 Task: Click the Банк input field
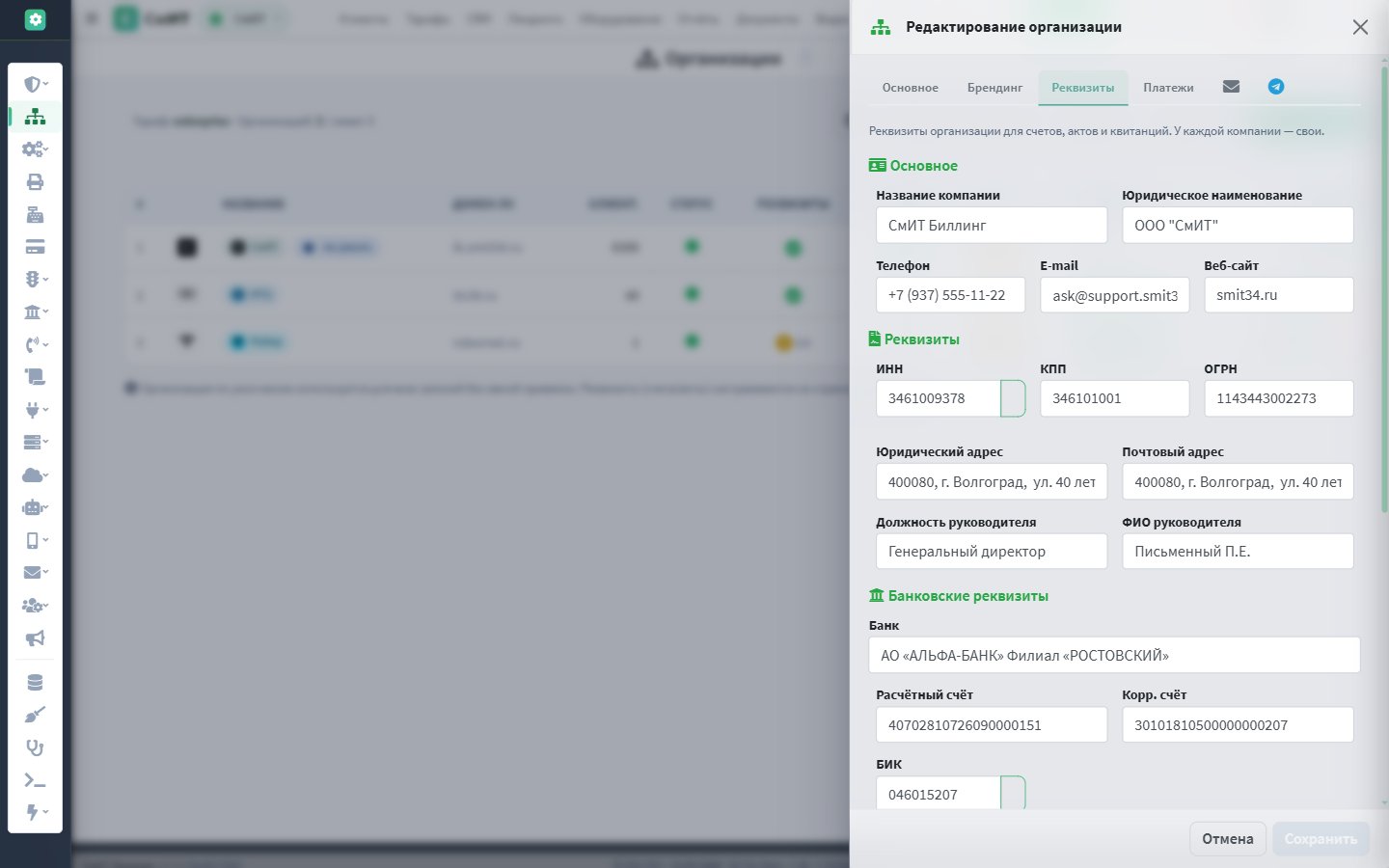click(1114, 656)
